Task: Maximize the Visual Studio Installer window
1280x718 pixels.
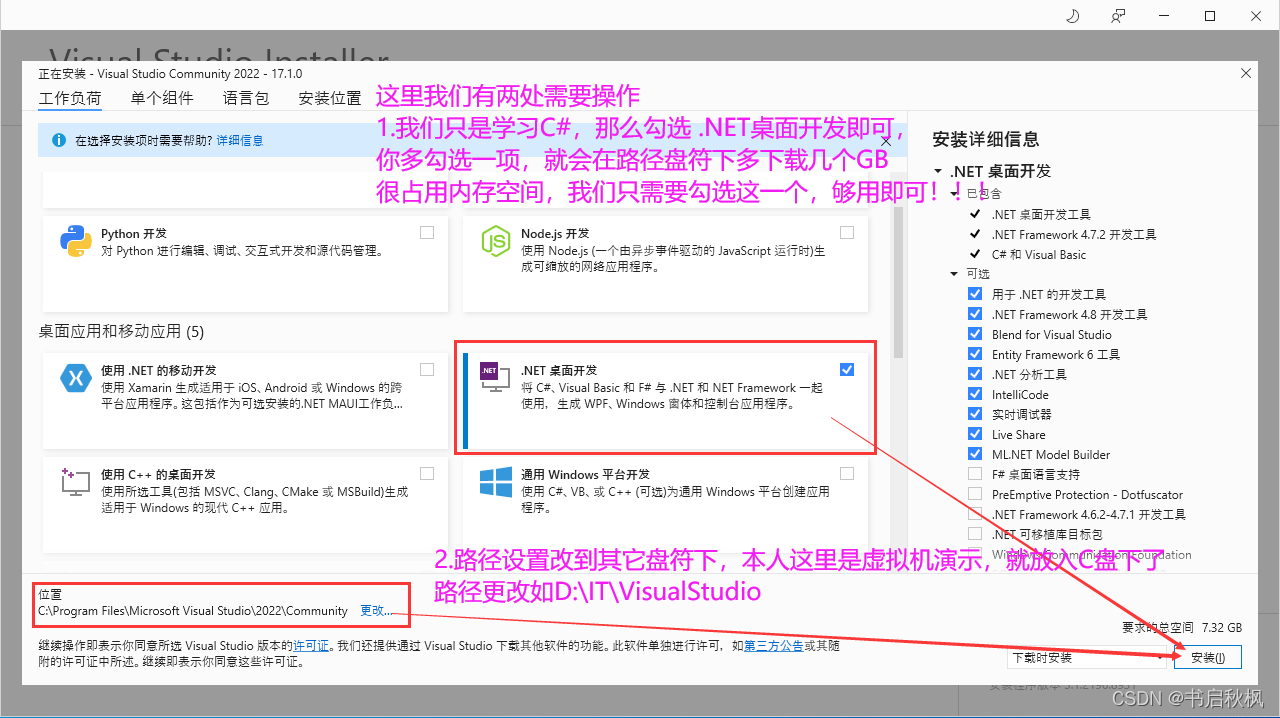Action: pyautogui.click(x=1210, y=15)
